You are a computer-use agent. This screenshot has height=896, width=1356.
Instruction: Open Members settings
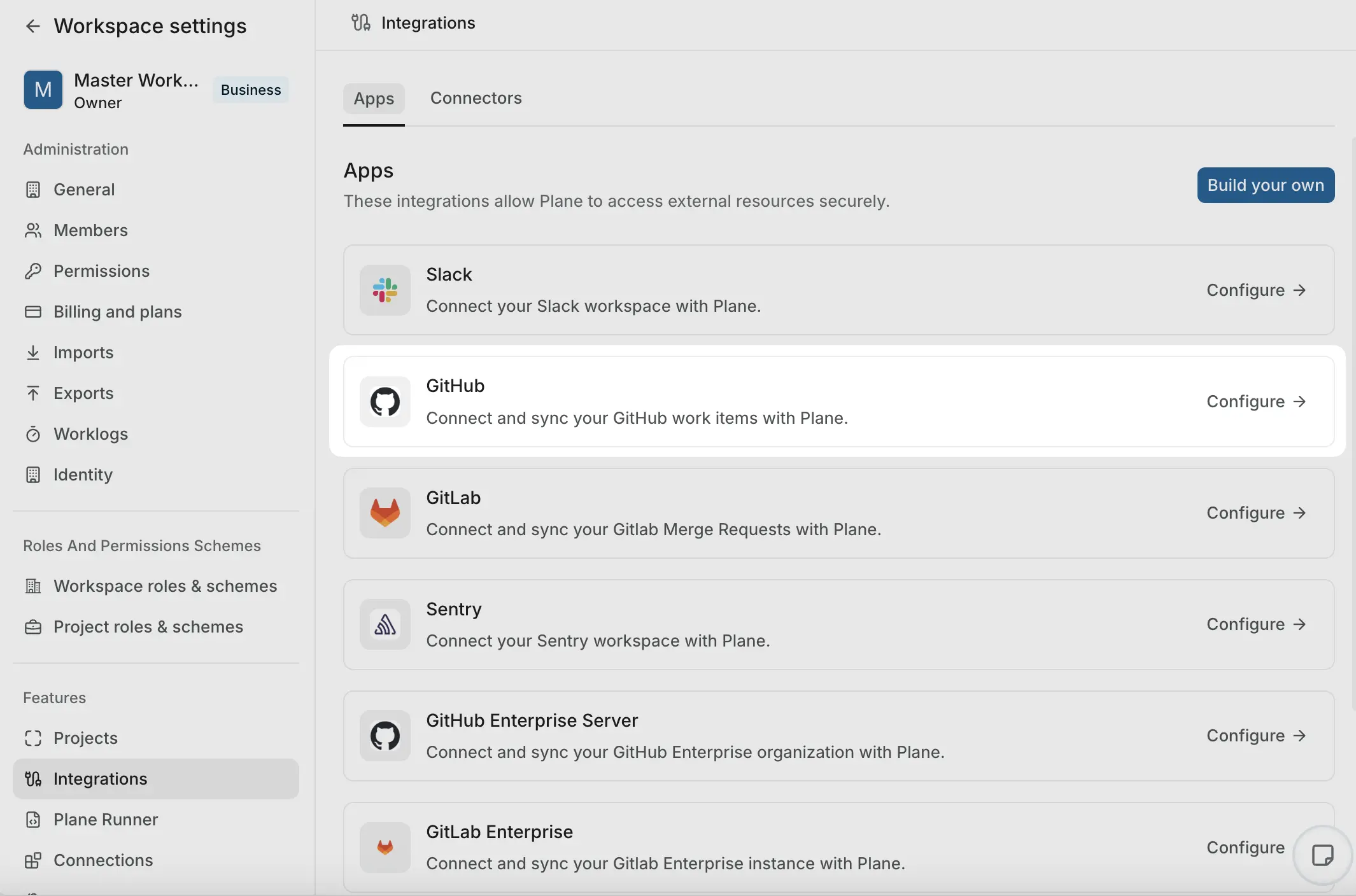point(156,230)
